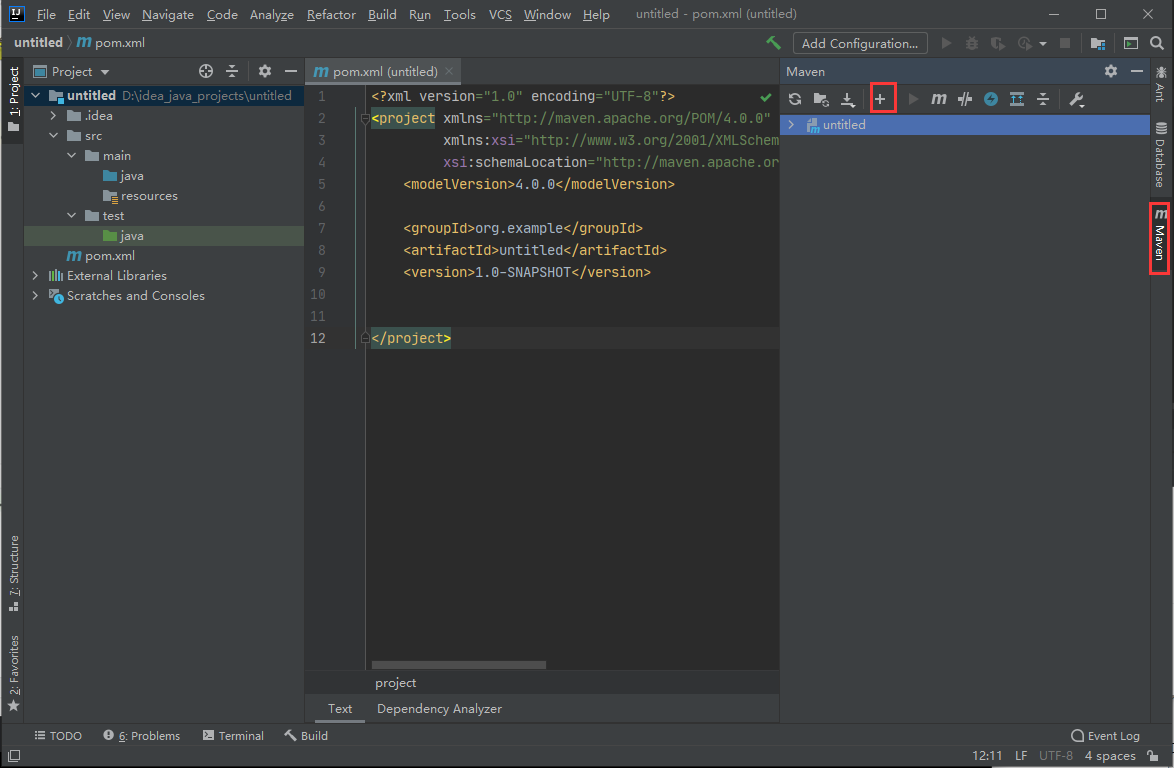Add a Maven project with plus icon
1174x768 pixels.
coord(881,99)
